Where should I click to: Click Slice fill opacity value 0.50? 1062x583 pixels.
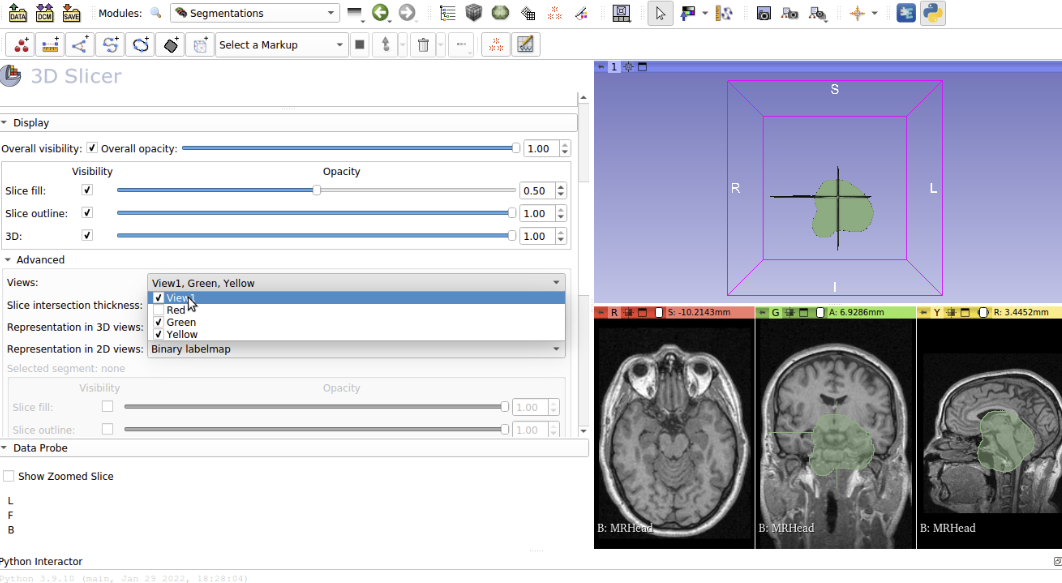pos(538,191)
